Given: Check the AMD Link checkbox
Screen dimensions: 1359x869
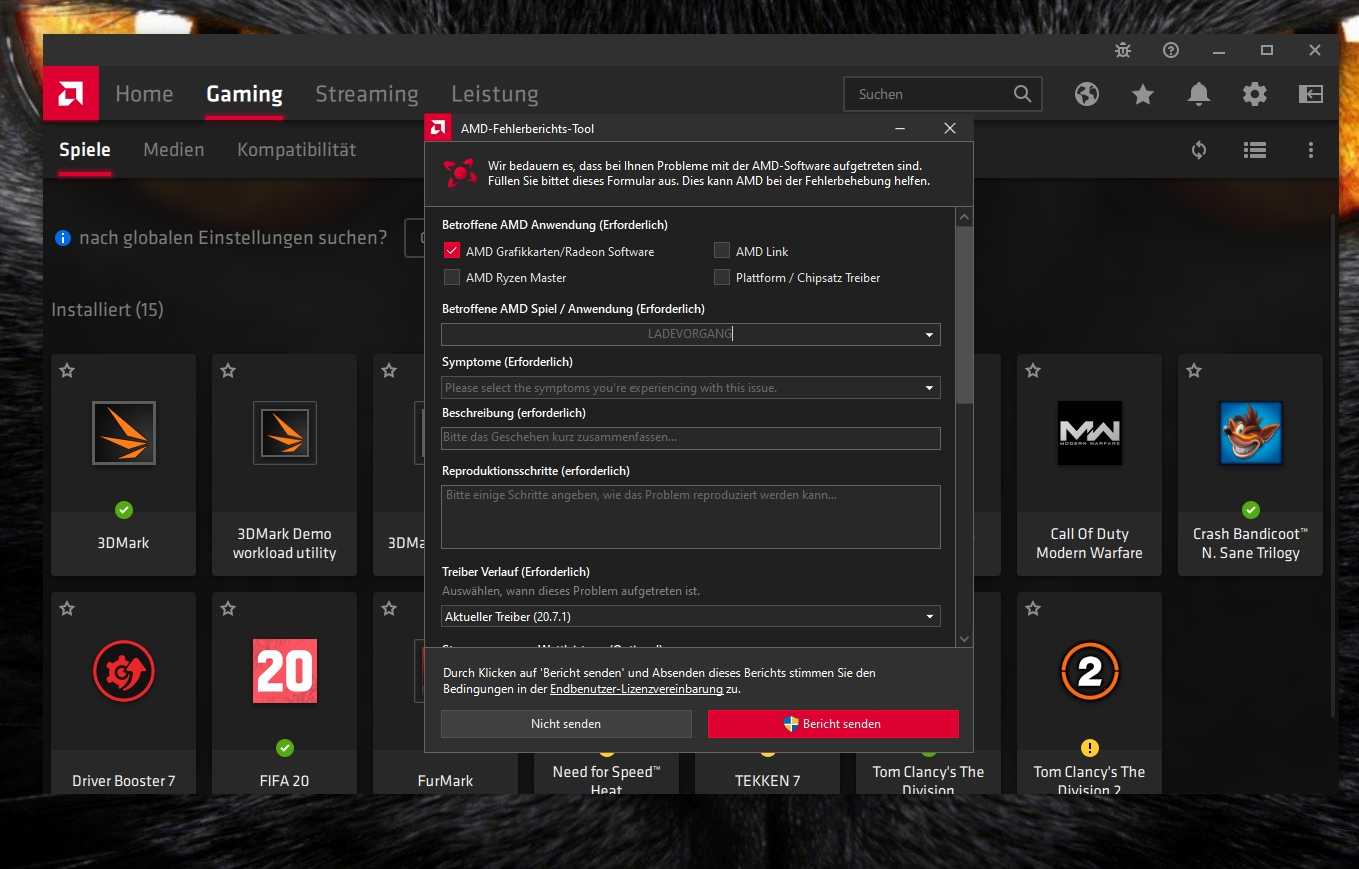Looking at the screenshot, I should pos(722,251).
